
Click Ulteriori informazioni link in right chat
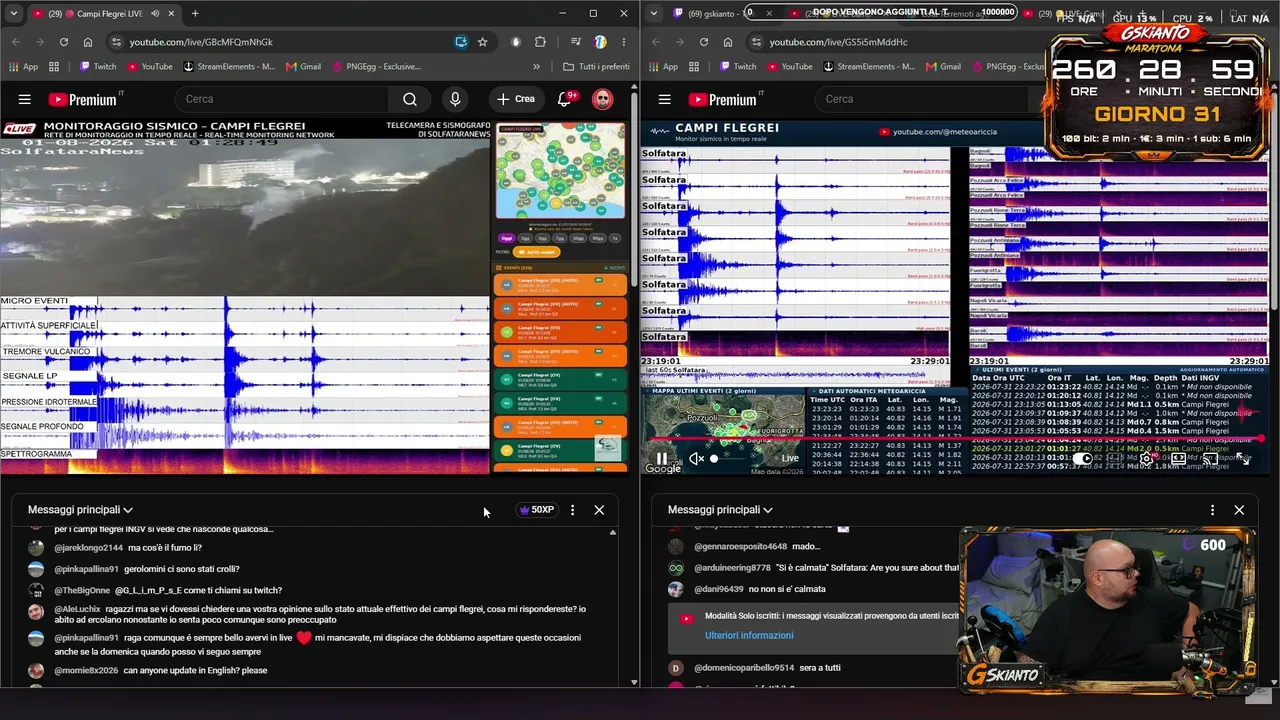click(x=749, y=635)
